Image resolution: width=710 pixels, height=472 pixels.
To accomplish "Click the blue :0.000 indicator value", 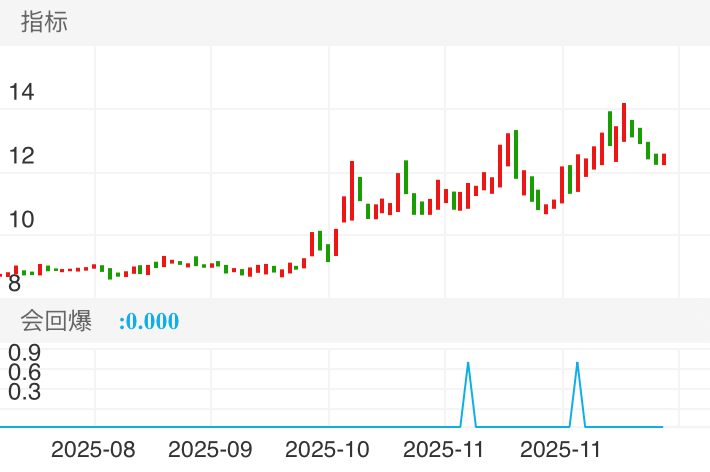I will click(149, 322).
